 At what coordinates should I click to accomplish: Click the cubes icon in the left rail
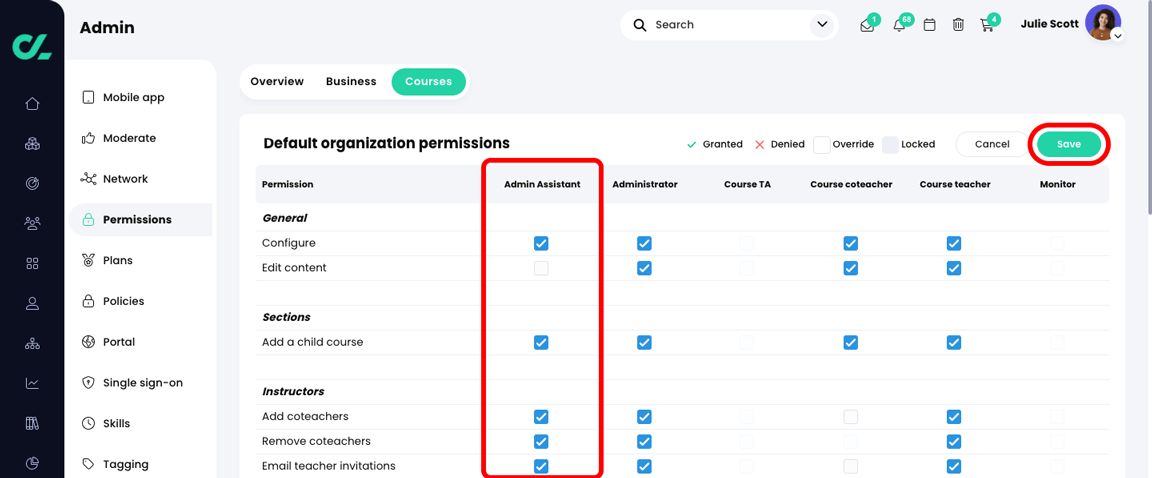(32, 143)
